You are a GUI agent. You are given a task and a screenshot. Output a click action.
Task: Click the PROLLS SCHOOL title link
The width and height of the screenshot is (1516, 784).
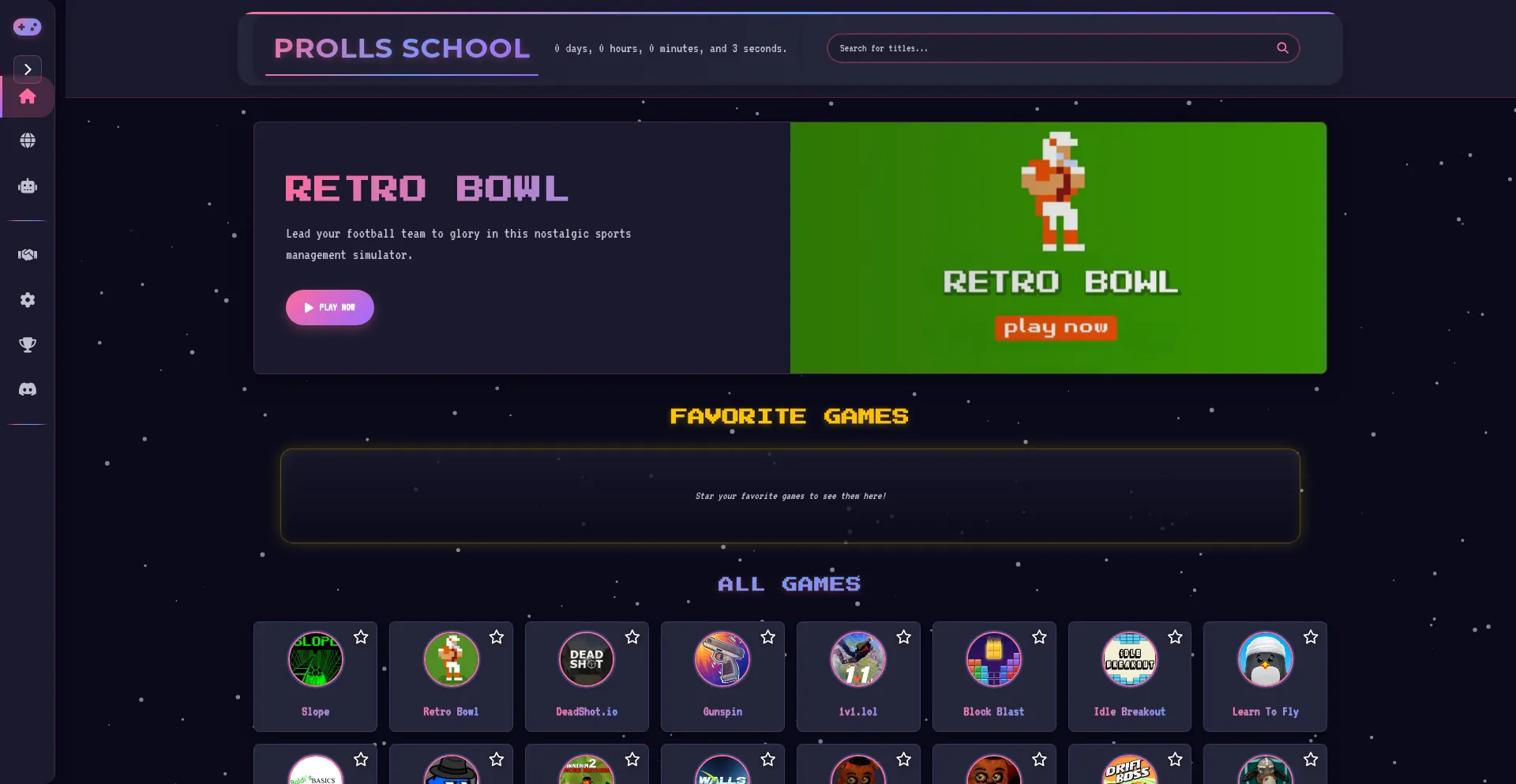[401, 49]
